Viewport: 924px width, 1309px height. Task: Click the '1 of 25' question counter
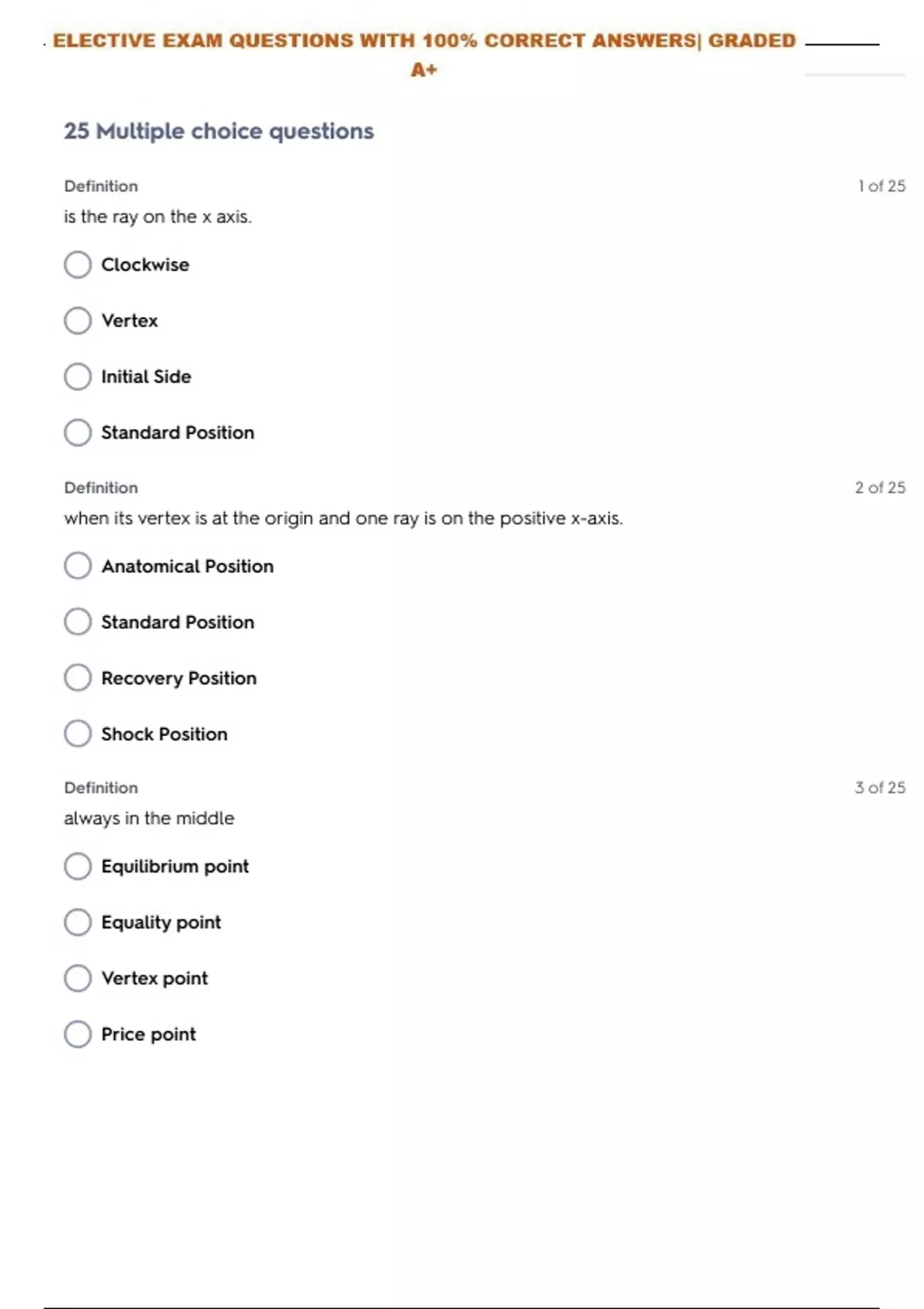[x=881, y=186]
